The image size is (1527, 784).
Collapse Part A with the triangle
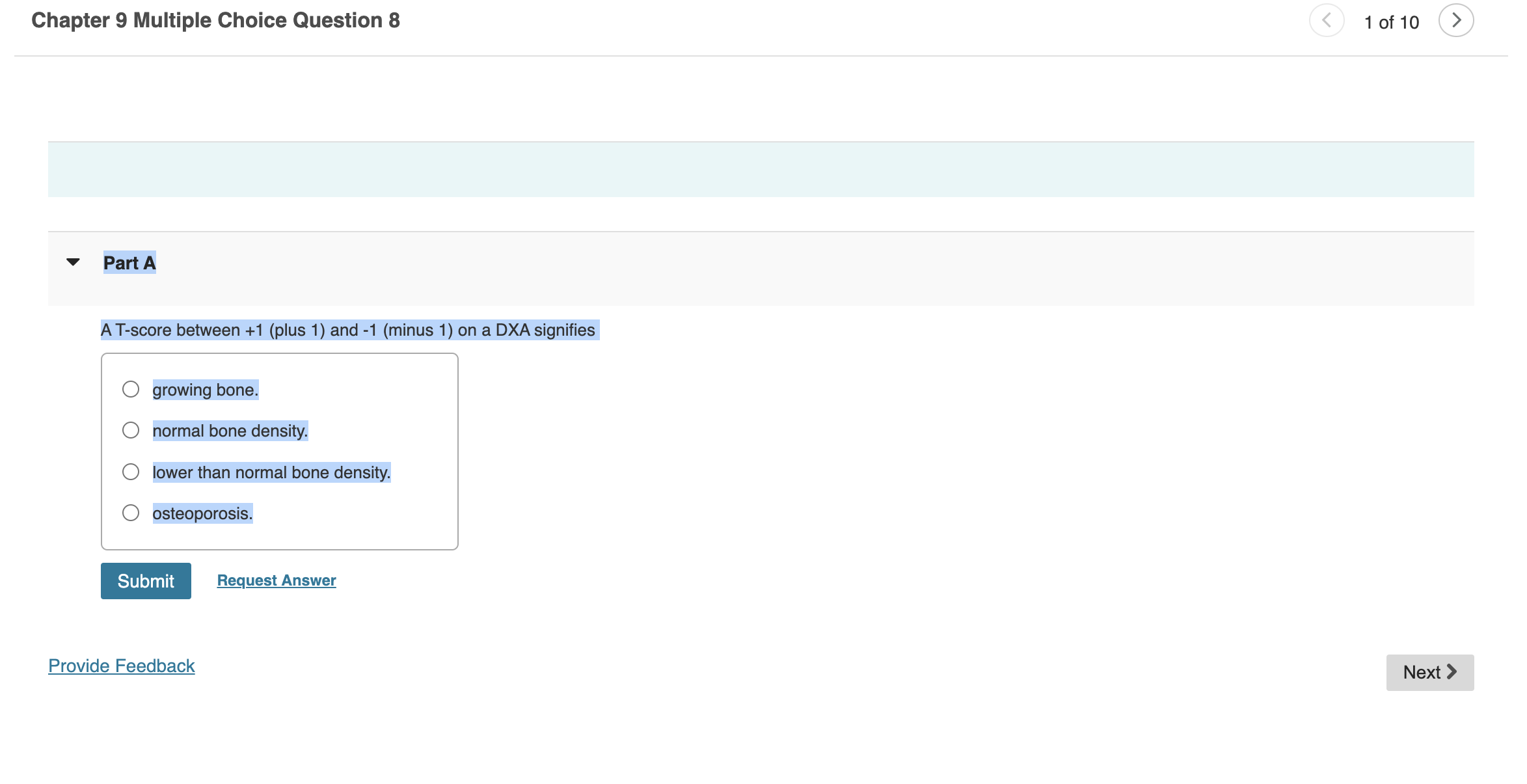(x=73, y=262)
